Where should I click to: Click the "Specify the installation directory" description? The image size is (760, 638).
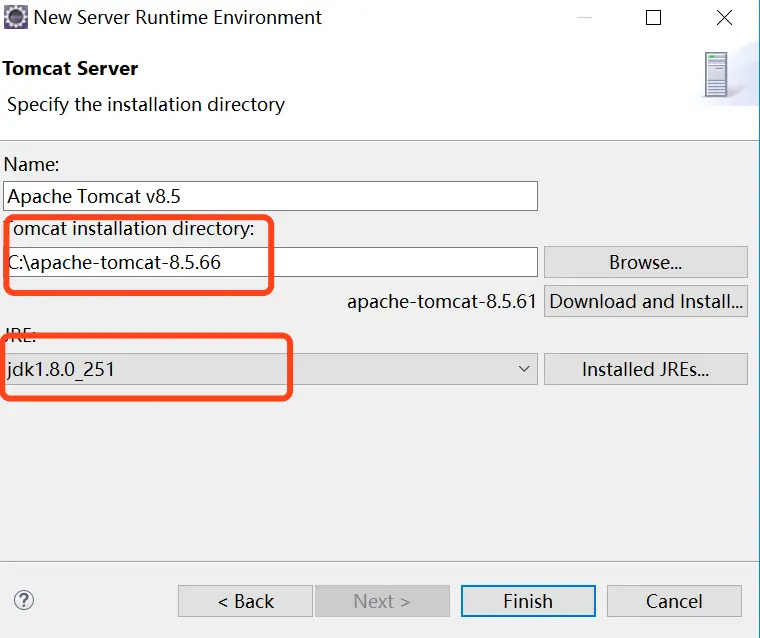tap(146, 104)
